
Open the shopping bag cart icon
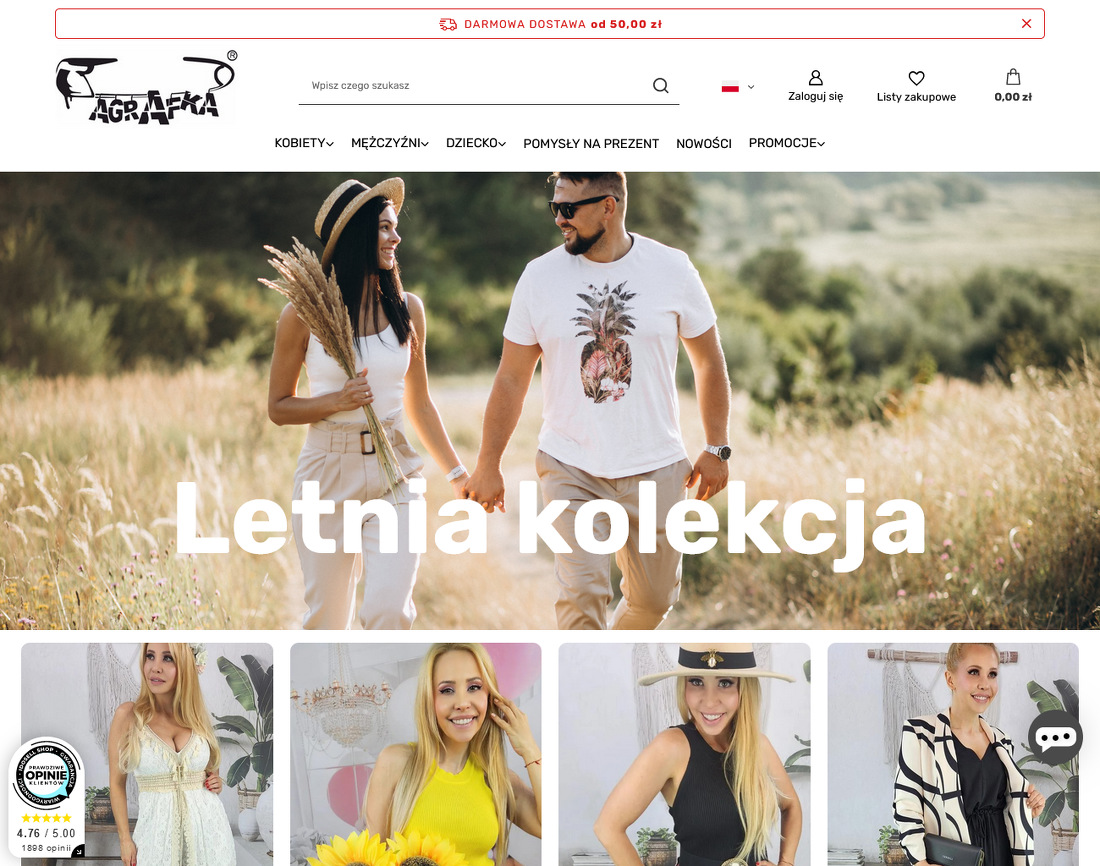pos(1013,76)
